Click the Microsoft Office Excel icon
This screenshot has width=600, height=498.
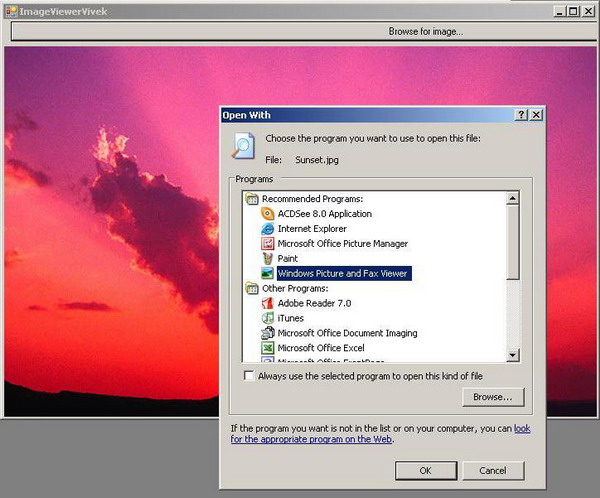(x=267, y=348)
